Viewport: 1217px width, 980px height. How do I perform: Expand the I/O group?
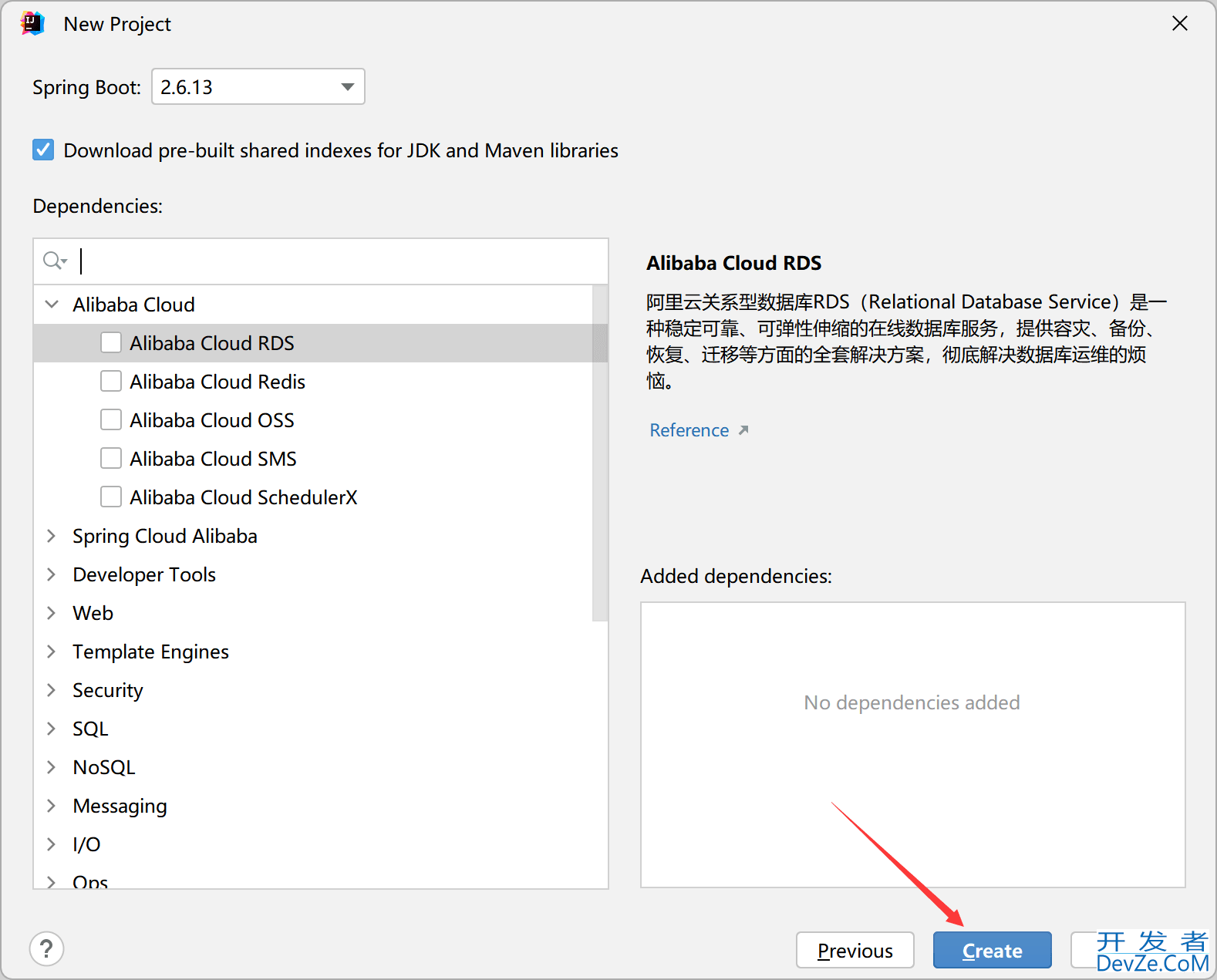tap(52, 844)
